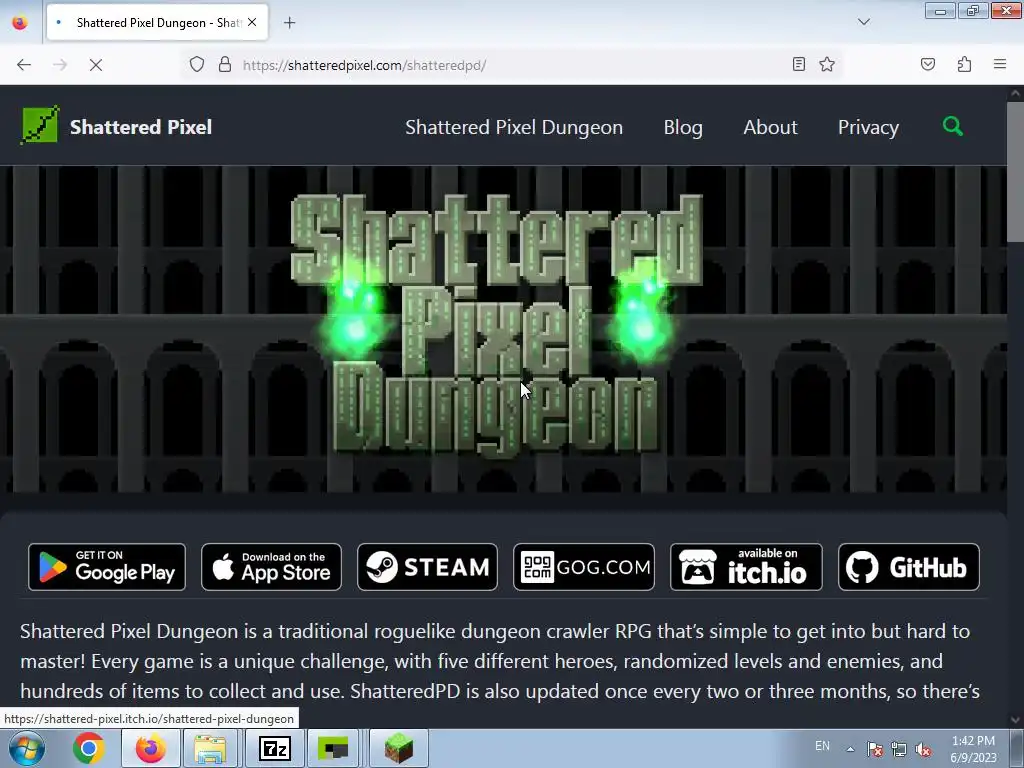The height and width of the screenshot is (768, 1024).
Task: Click the Firefox taskbar icon
Action: coord(151,748)
